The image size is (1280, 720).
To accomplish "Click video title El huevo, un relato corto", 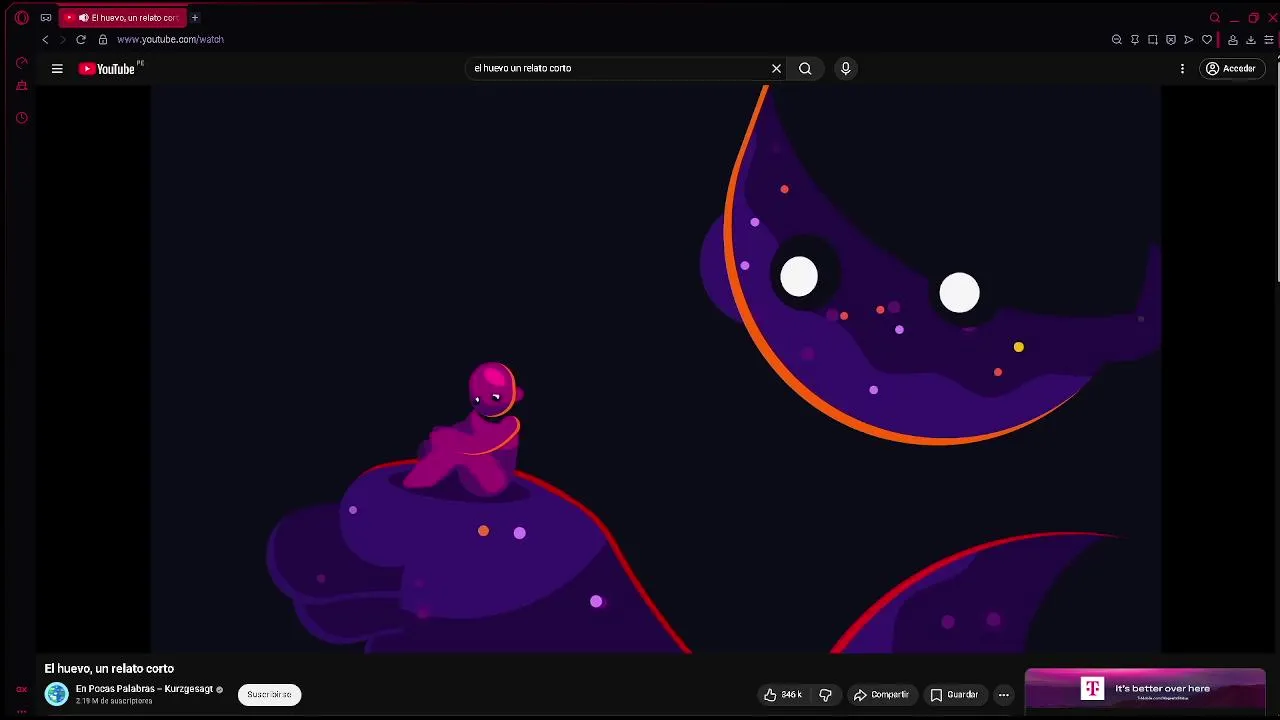I will (109, 669).
